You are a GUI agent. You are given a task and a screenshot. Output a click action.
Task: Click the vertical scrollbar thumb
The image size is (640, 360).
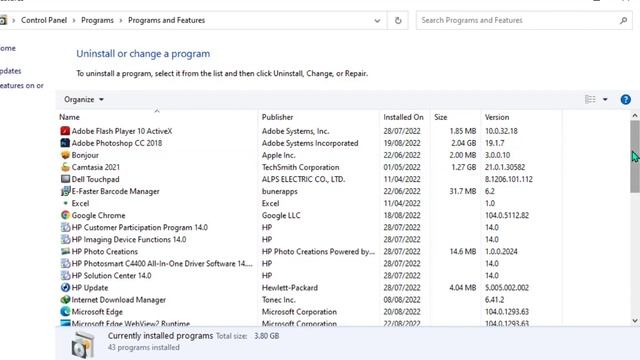coord(635,156)
